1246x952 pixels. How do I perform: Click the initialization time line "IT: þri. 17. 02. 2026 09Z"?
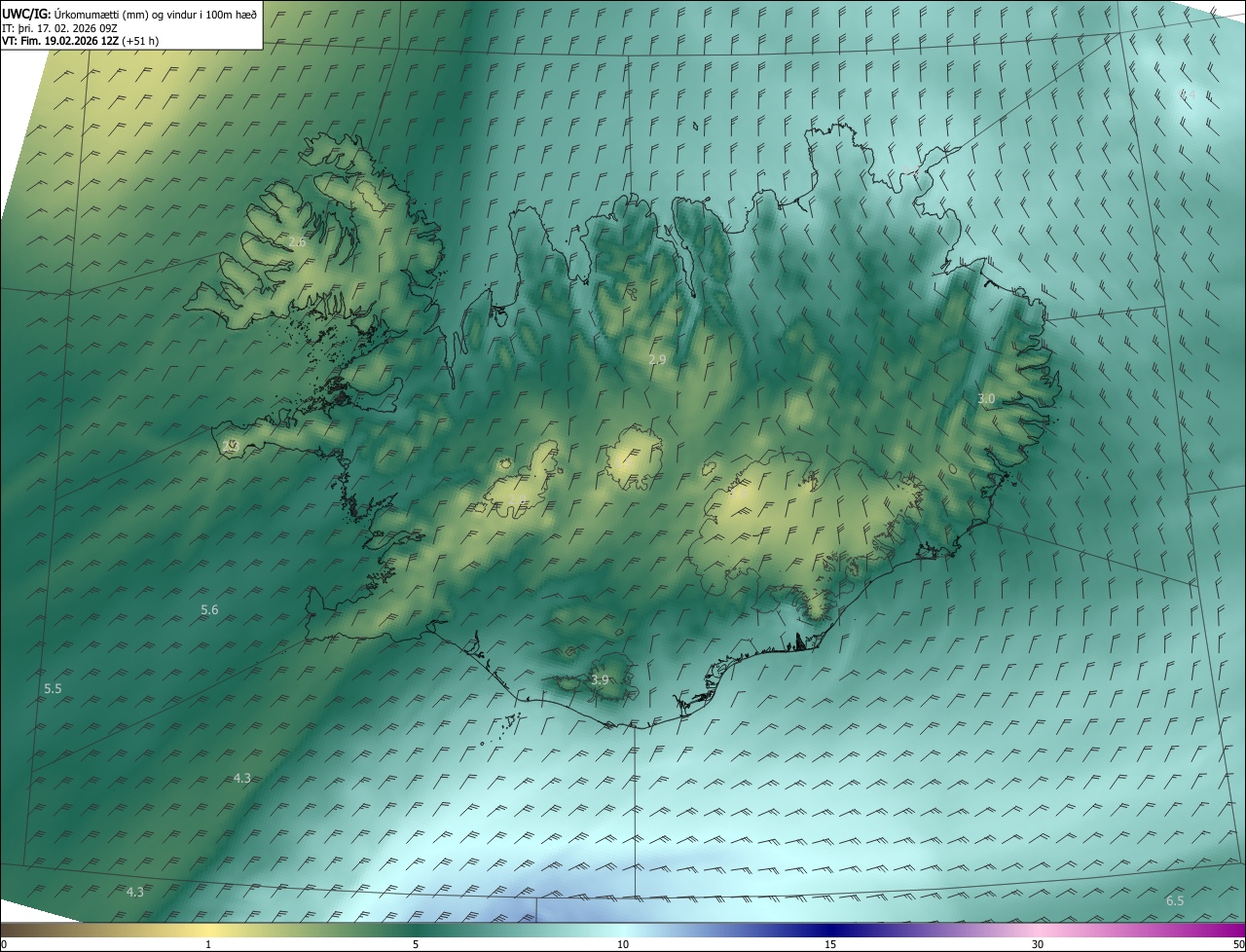[x=57, y=29]
